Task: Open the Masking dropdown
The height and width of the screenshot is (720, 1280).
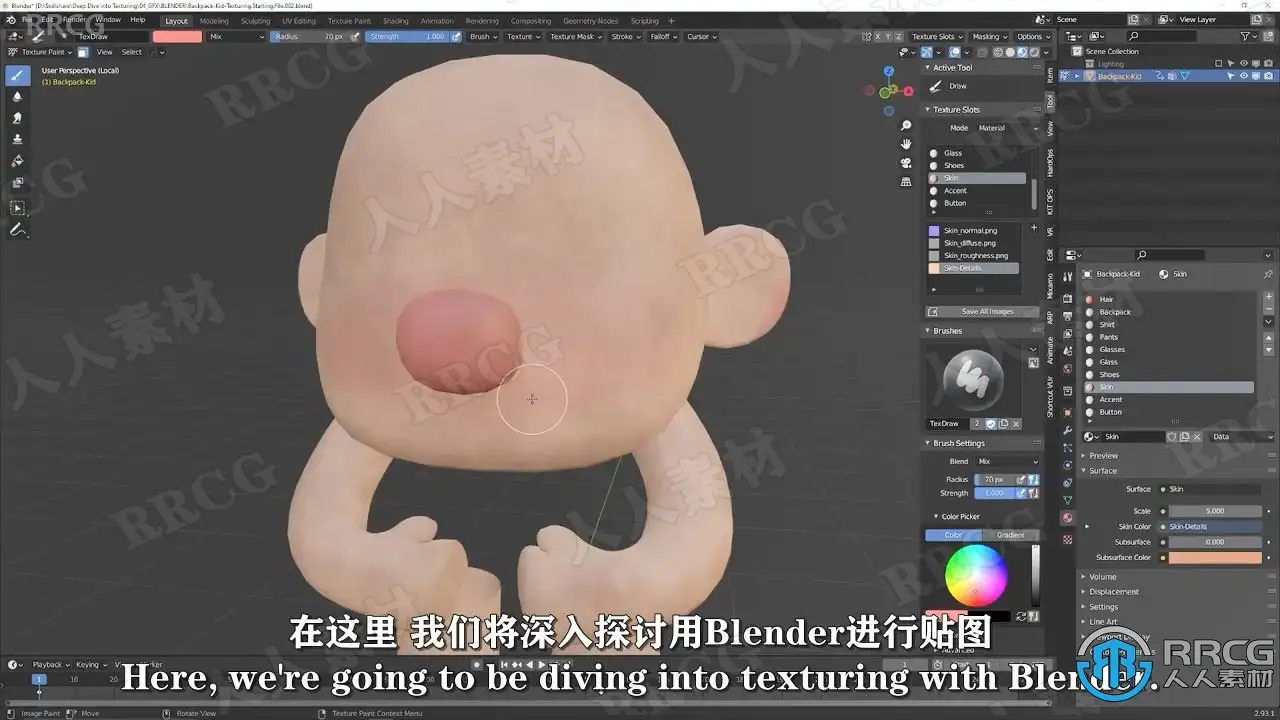Action: (x=989, y=37)
